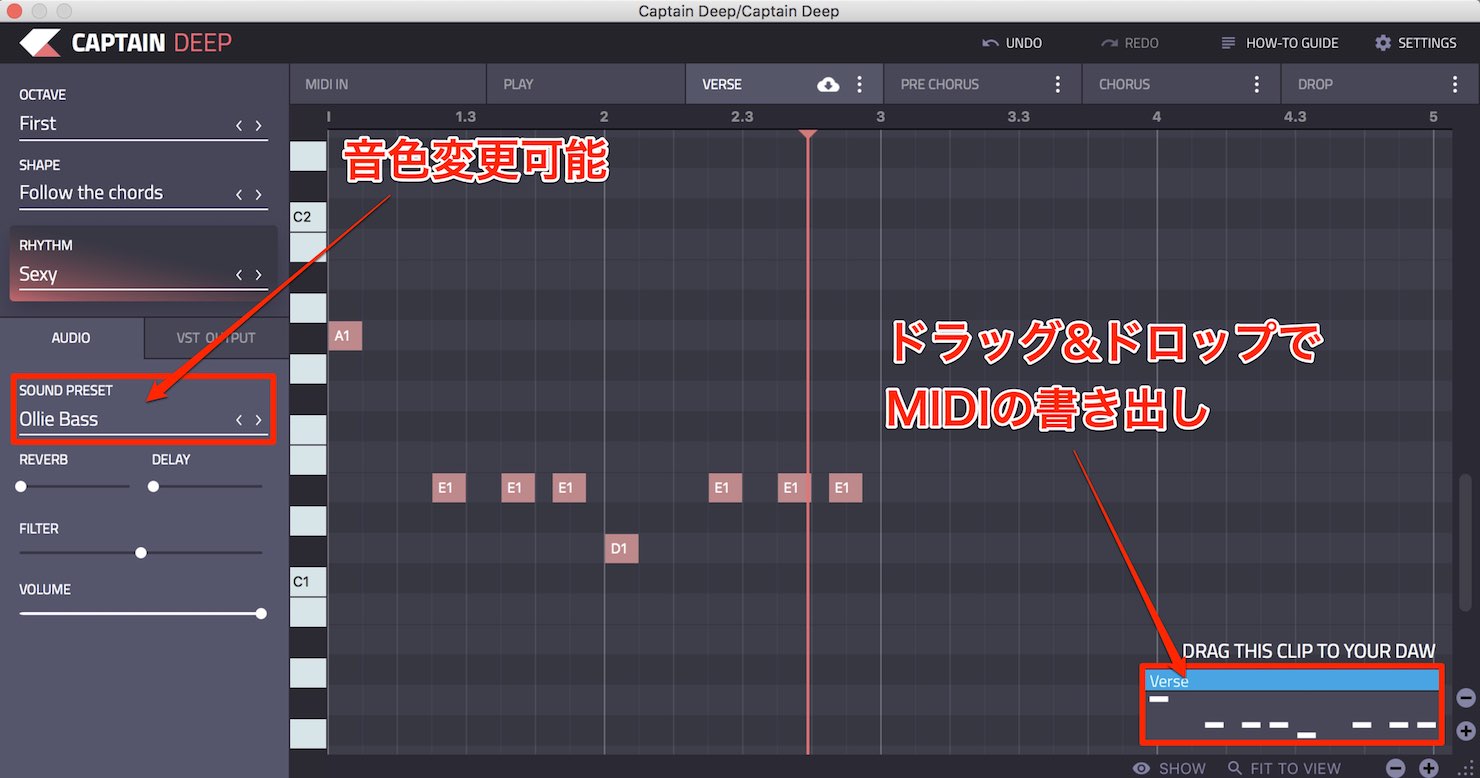The height and width of the screenshot is (778, 1480).
Task: Click the Undo arrow button
Action: click(1012, 43)
